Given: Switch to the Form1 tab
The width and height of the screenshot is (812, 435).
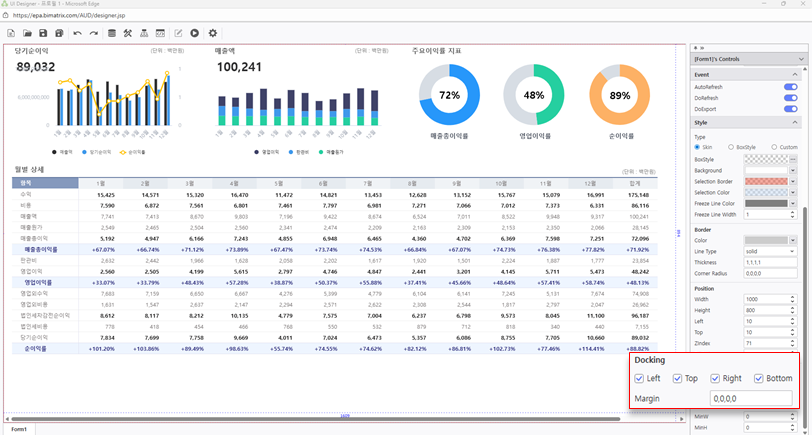Looking at the screenshot, I should [x=18, y=429].
